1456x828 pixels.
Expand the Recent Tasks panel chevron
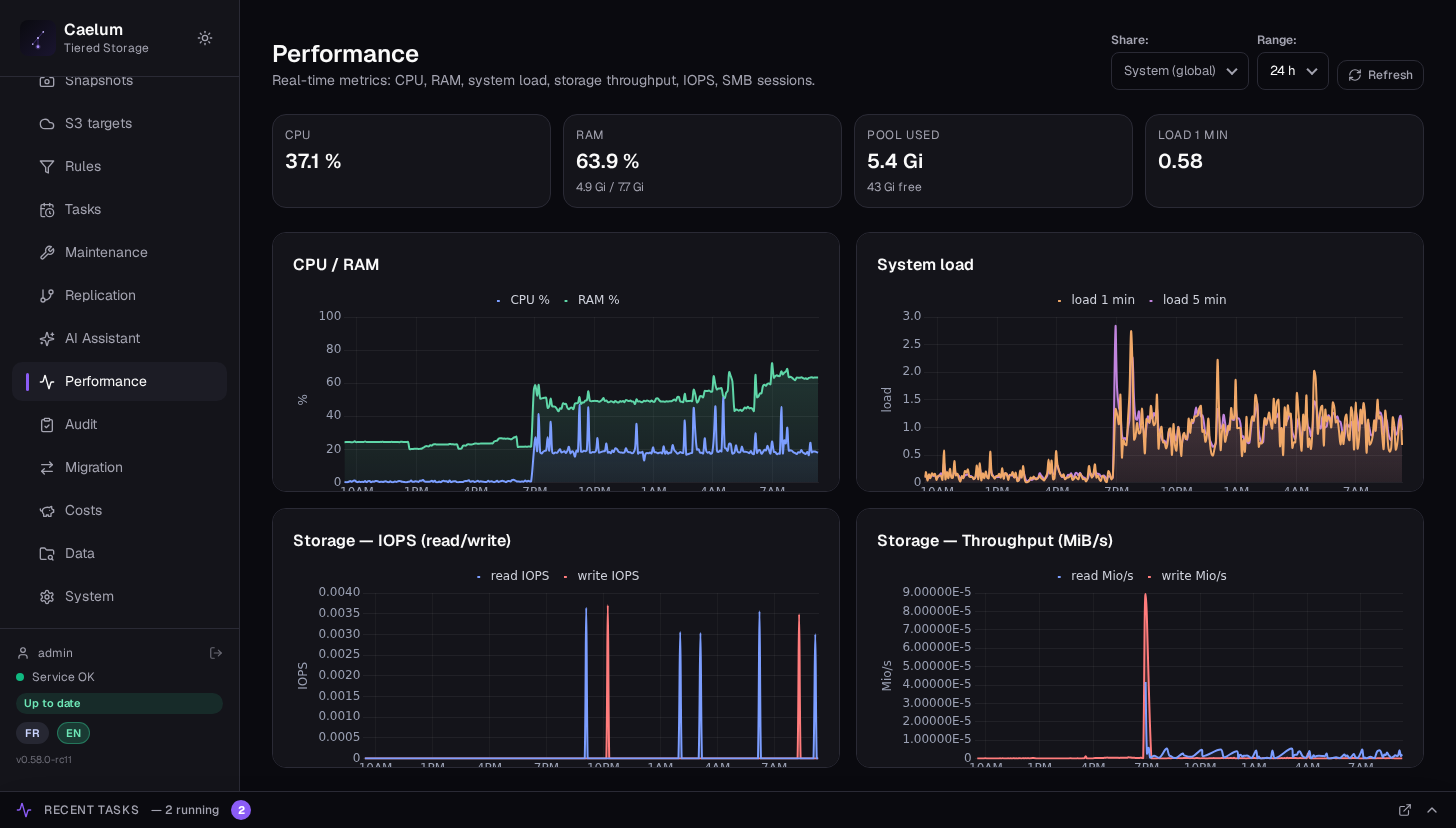[x=1432, y=810]
